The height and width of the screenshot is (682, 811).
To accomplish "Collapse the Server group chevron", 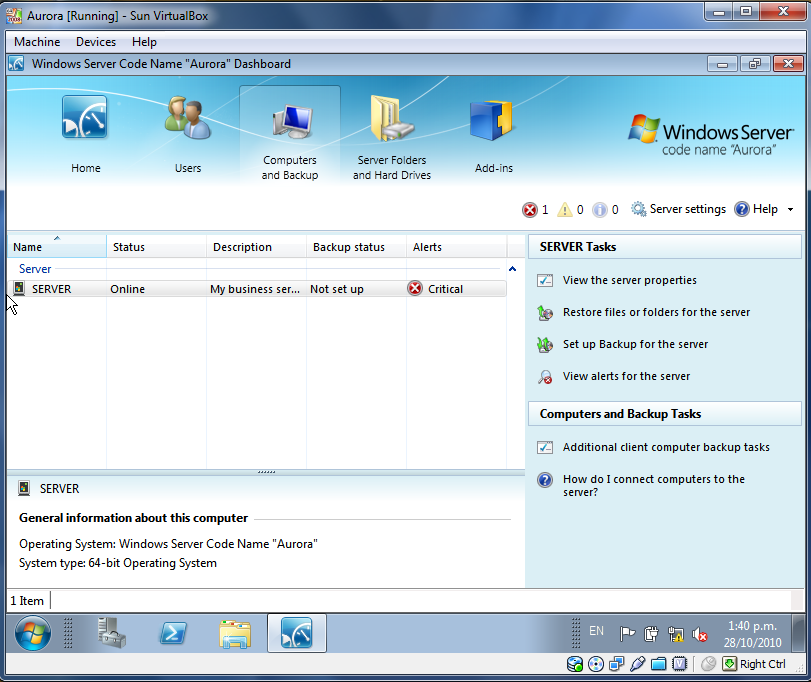I will click(x=513, y=269).
